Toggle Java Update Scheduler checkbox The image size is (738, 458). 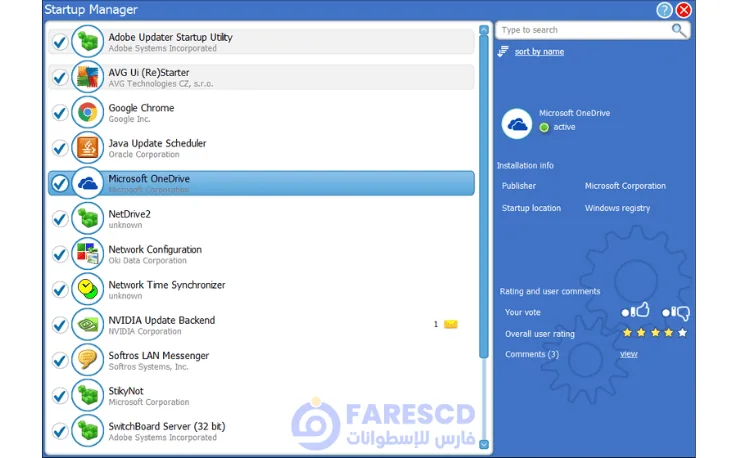(60, 148)
